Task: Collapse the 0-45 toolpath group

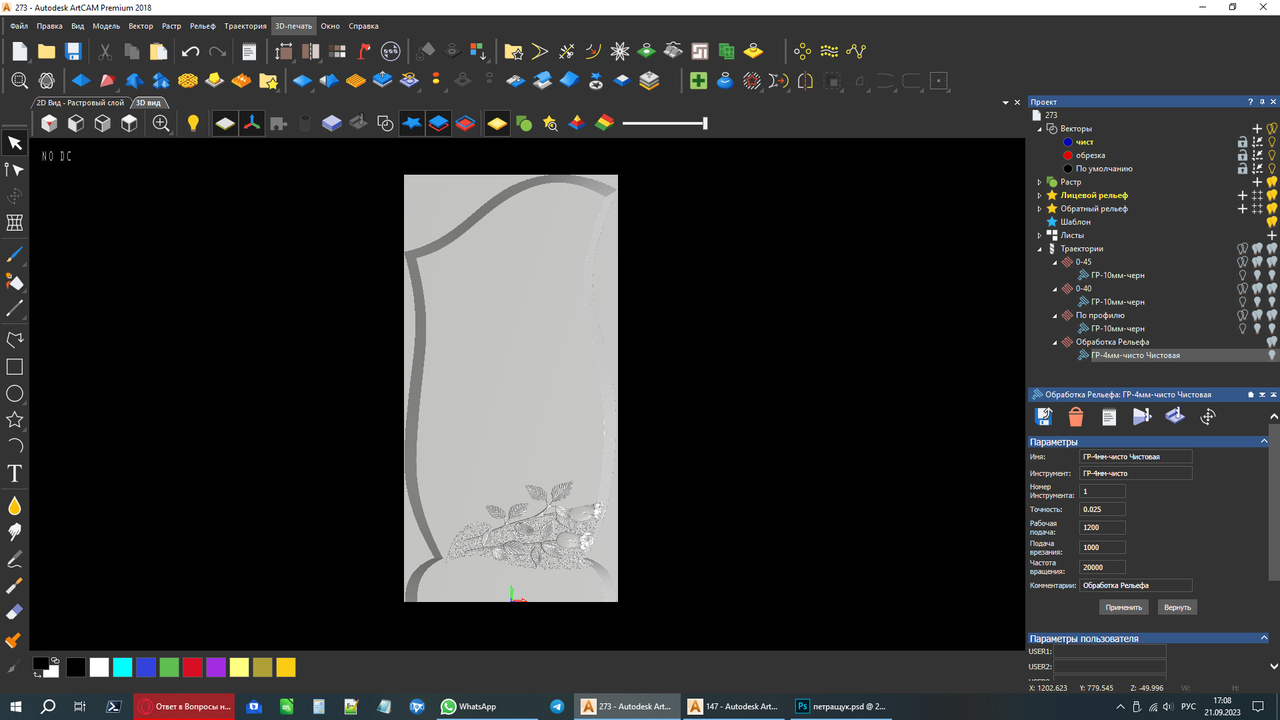Action: click(1055, 262)
